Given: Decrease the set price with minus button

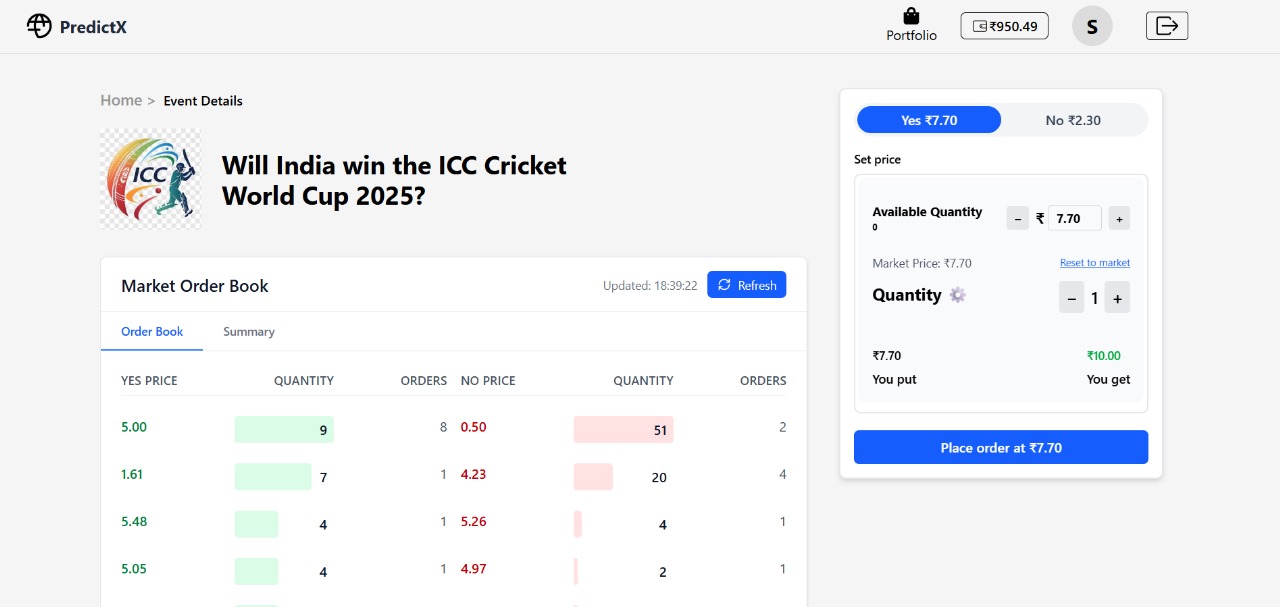Looking at the screenshot, I should tap(1017, 218).
